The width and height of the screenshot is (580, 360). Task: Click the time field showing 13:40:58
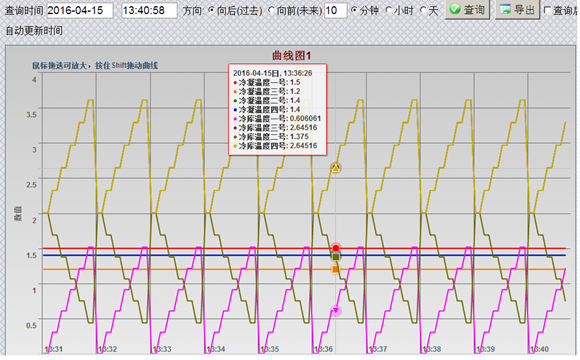149,10
